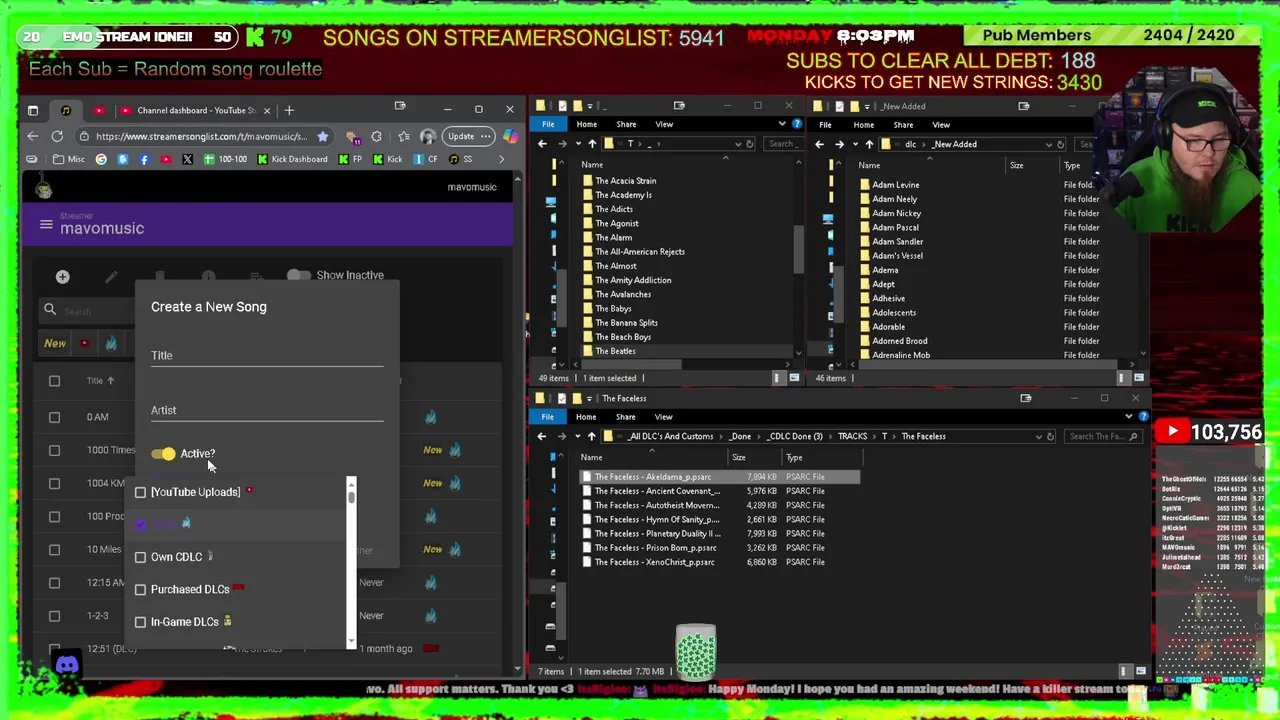Click the browser Update button

(x=468, y=136)
